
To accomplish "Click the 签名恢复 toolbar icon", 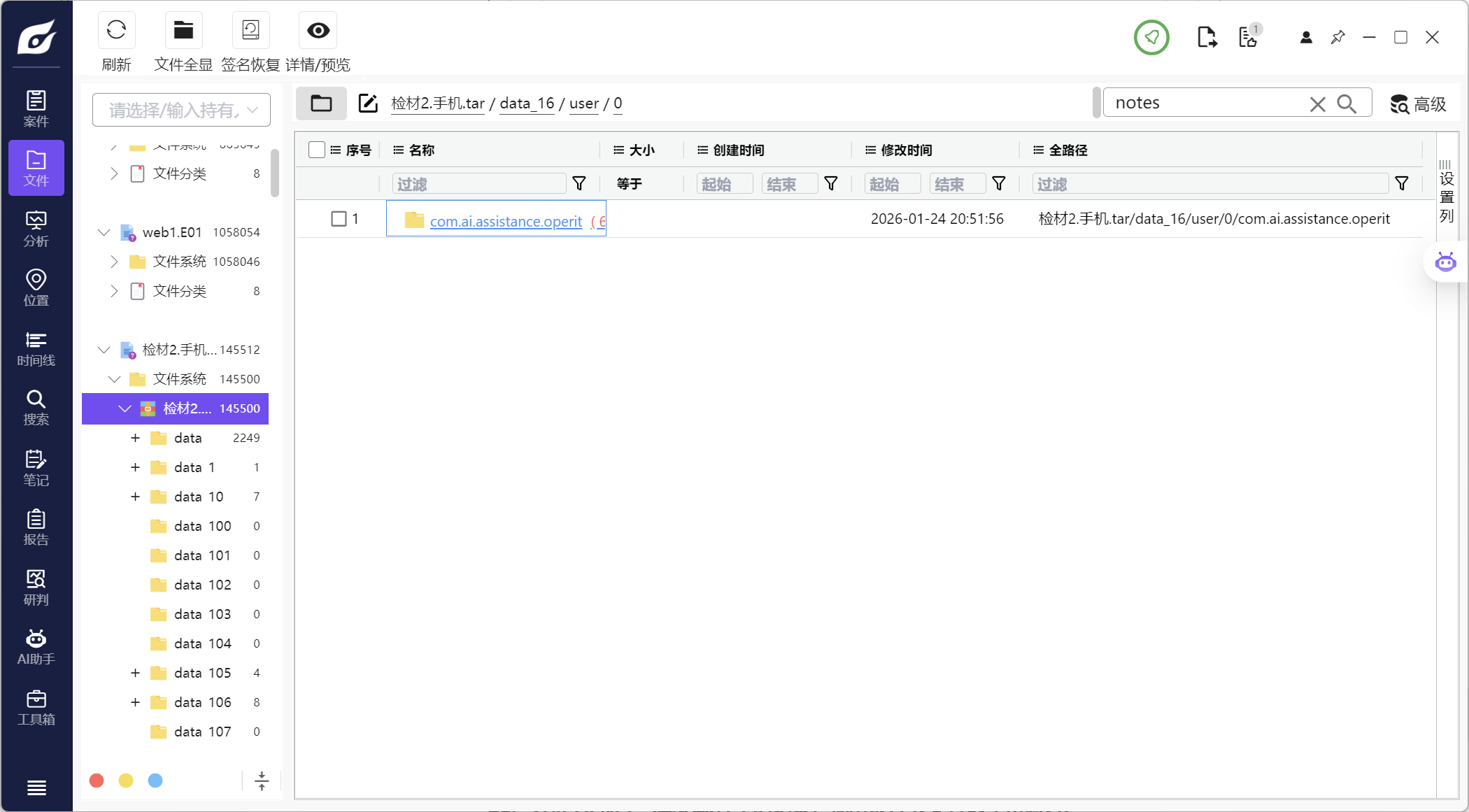I will point(250,31).
